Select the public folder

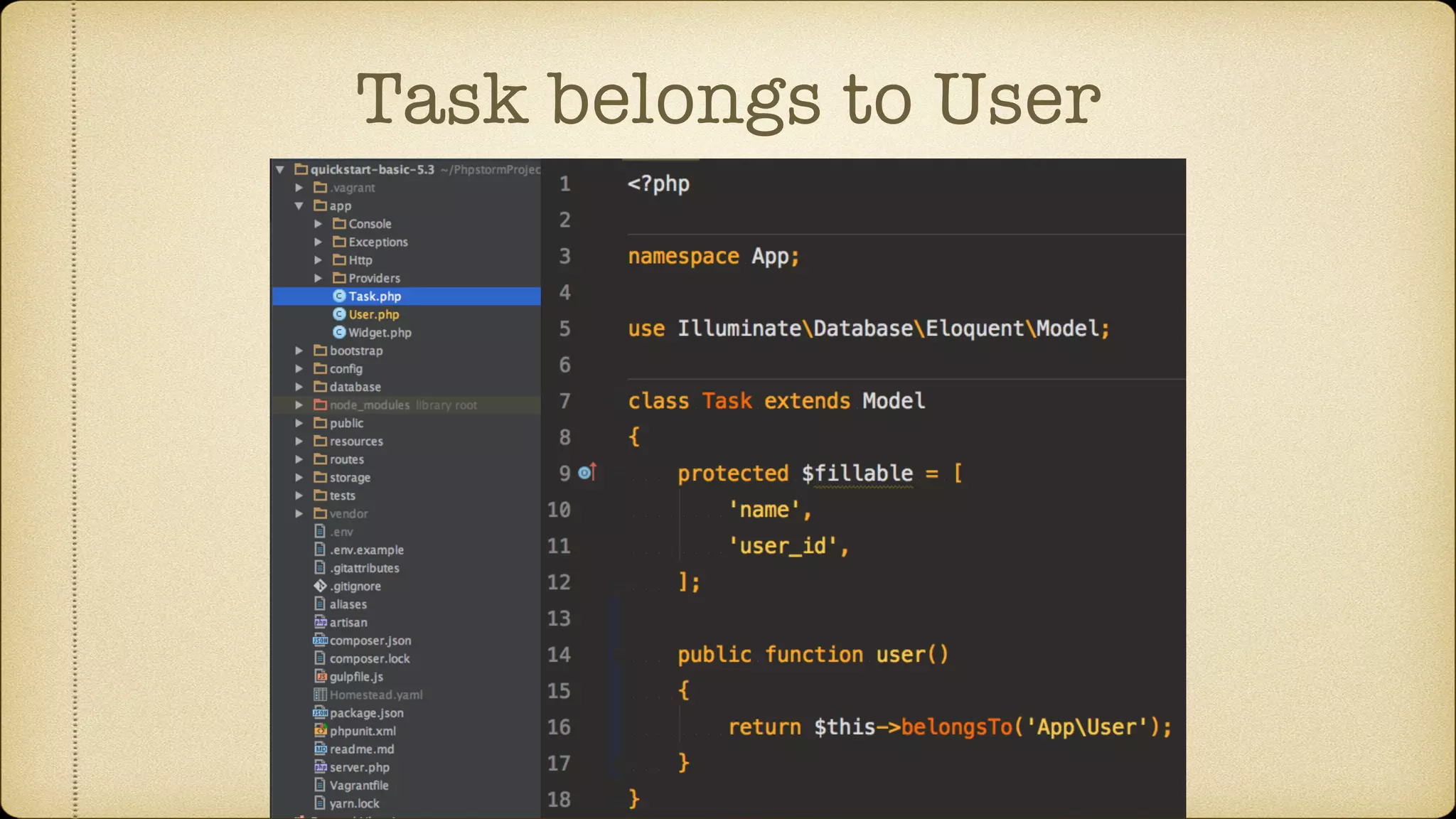346,423
